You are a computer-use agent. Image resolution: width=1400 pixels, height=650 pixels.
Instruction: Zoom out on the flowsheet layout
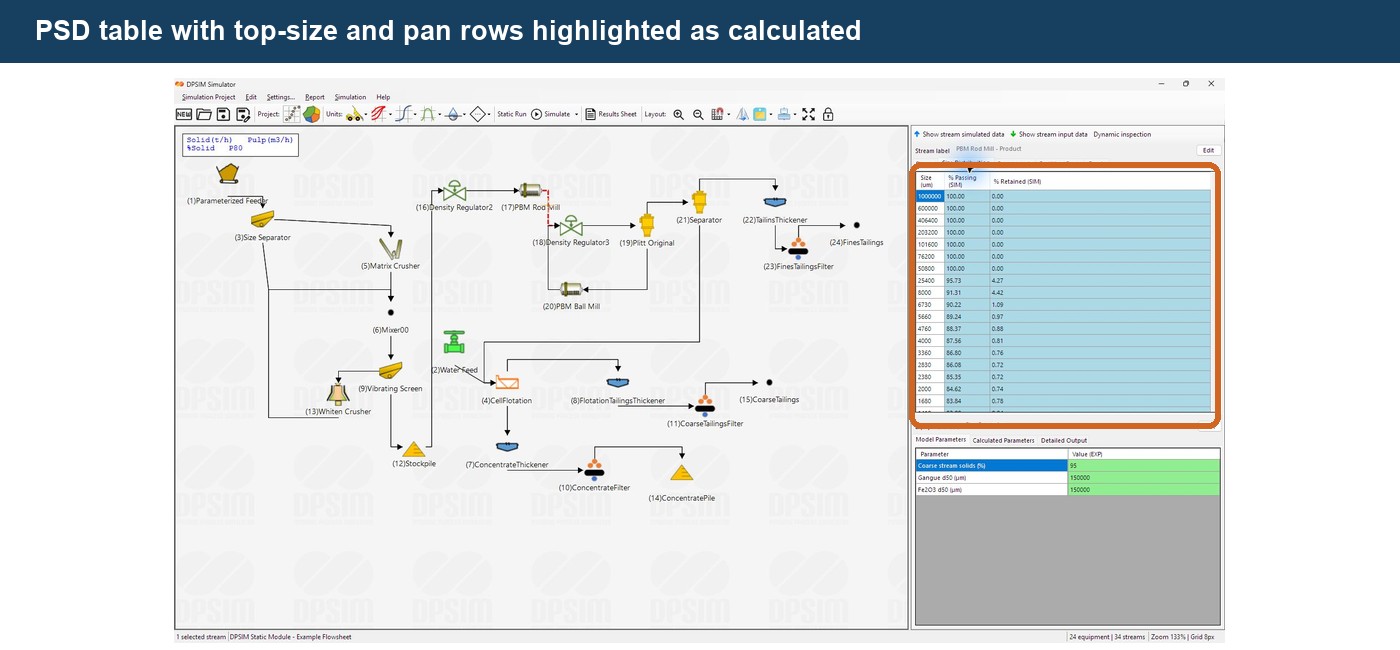coord(698,114)
